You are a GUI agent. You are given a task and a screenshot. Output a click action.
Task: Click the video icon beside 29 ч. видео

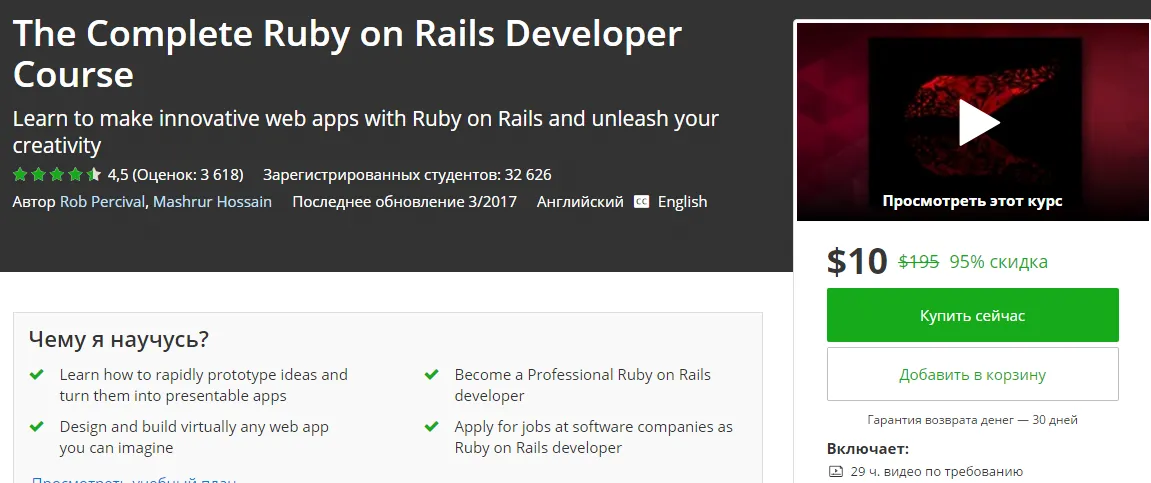836,471
